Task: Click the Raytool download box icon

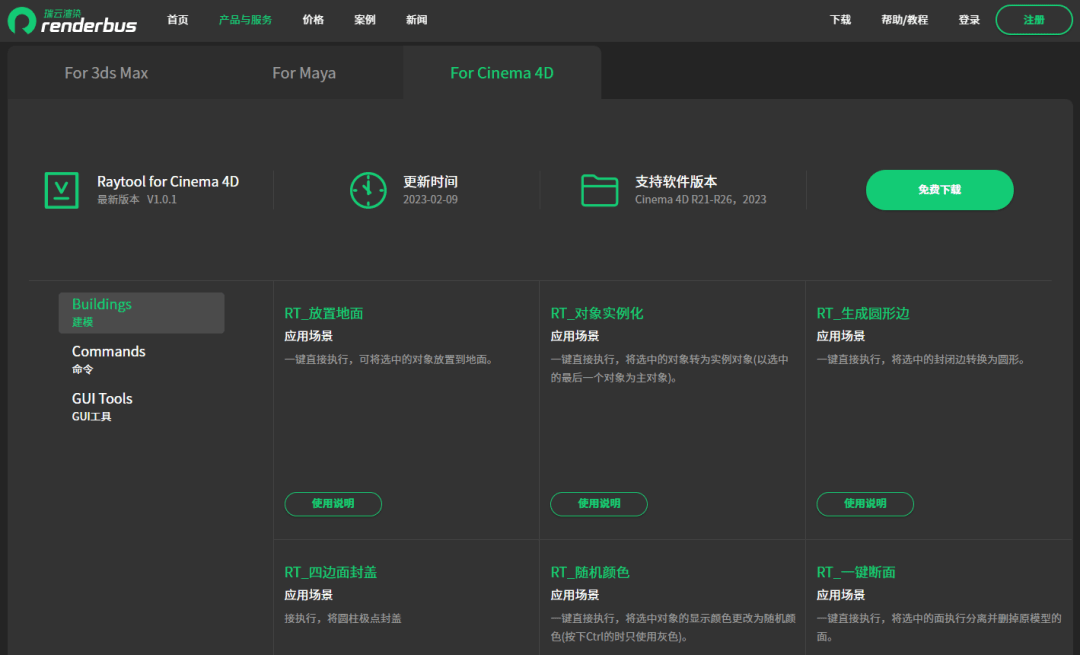Action: coord(61,190)
